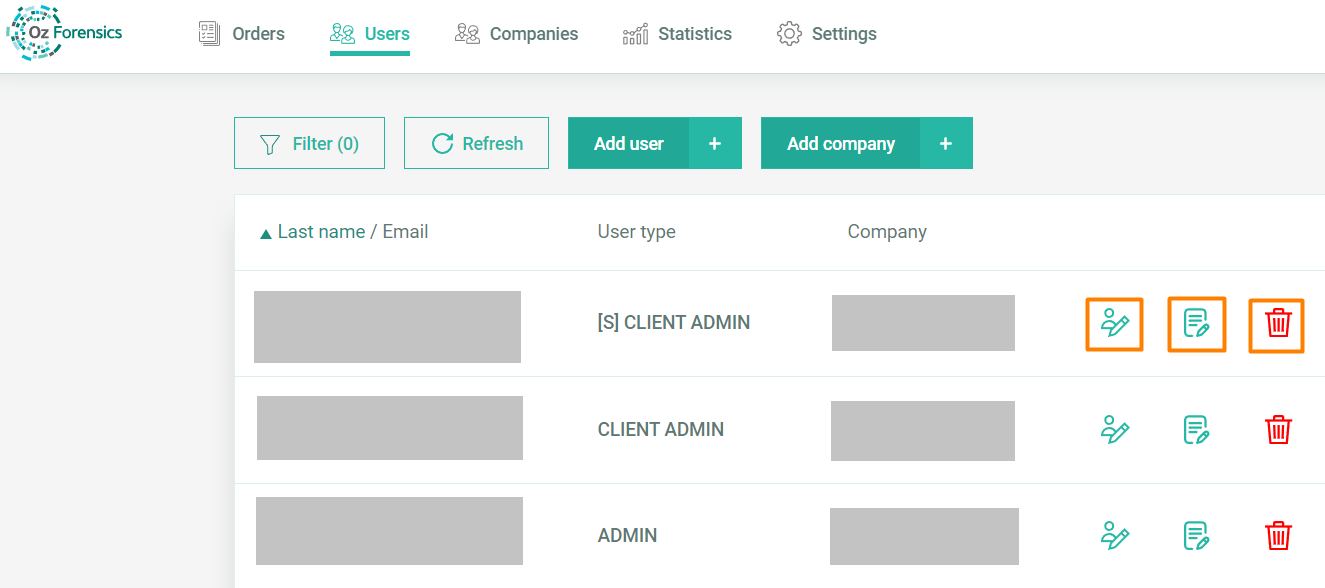Select the Users tab

tap(370, 34)
